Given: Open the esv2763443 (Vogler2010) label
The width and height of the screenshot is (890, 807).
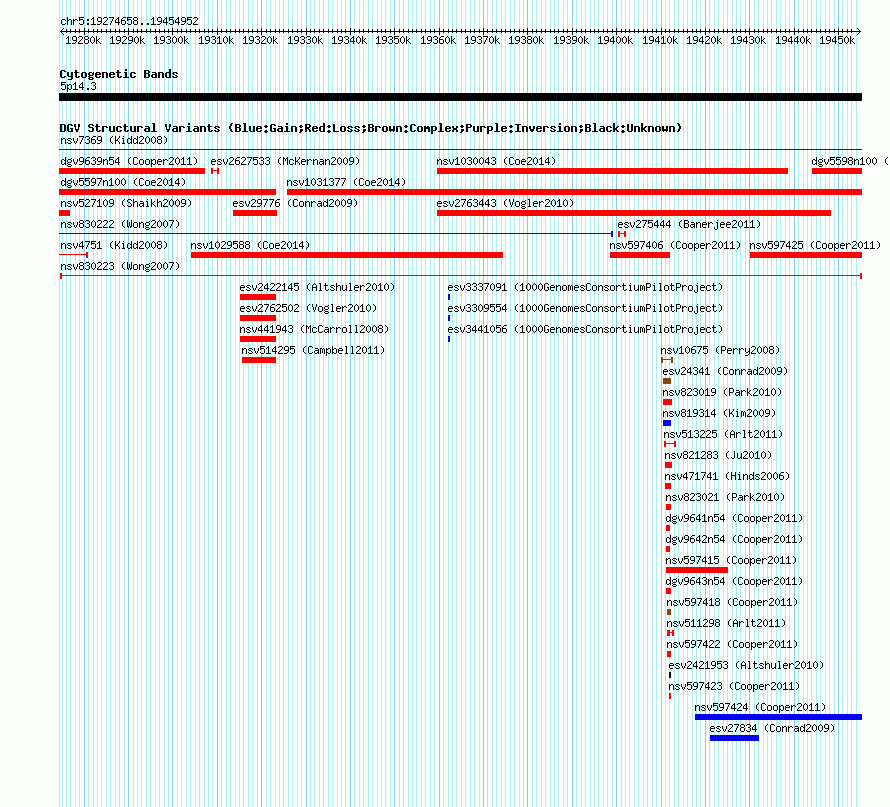Looking at the screenshot, I should pos(505,203).
